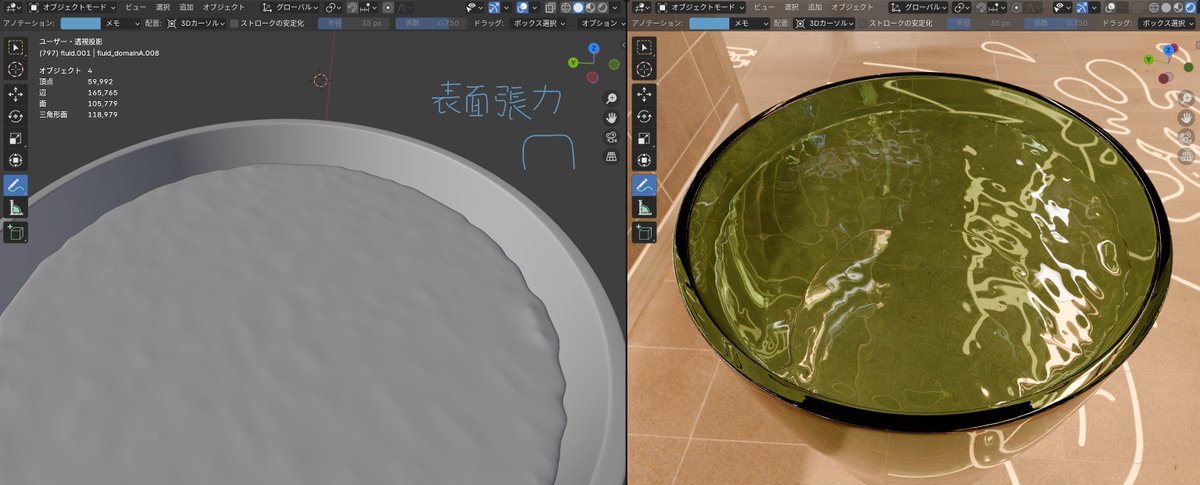
Task: Enable stroke stabilizer checkbox in right viewport
Action: (864, 22)
